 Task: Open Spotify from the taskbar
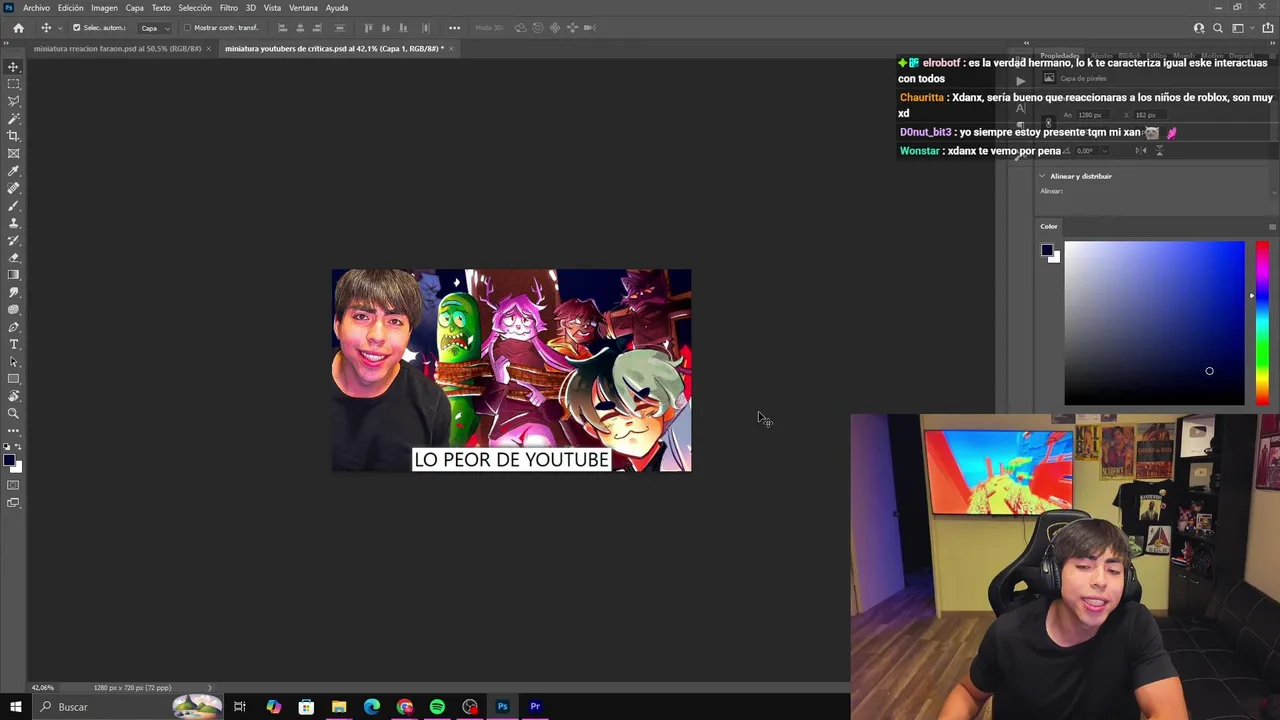click(437, 707)
